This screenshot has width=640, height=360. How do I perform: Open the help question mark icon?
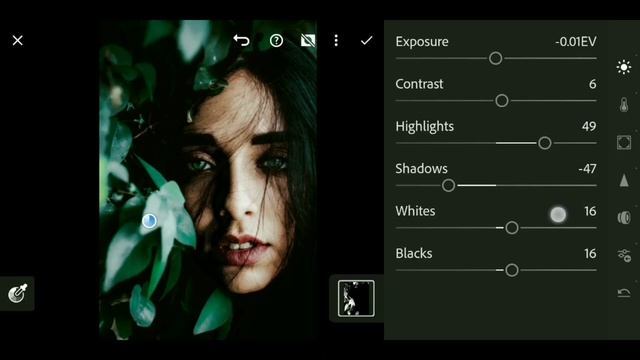coord(276,40)
